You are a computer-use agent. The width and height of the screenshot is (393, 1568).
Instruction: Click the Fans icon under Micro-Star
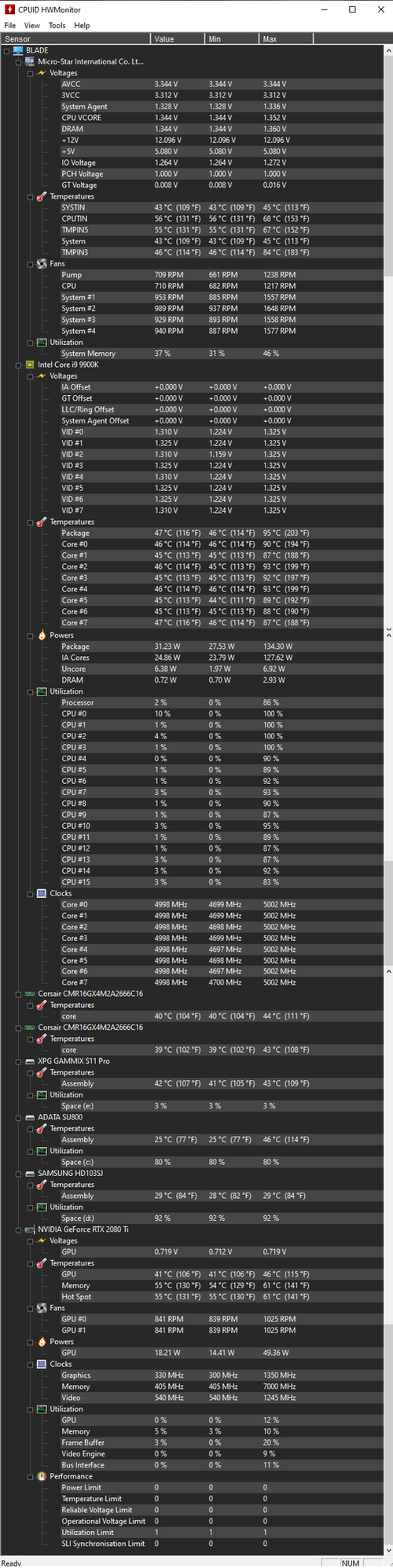(x=42, y=264)
